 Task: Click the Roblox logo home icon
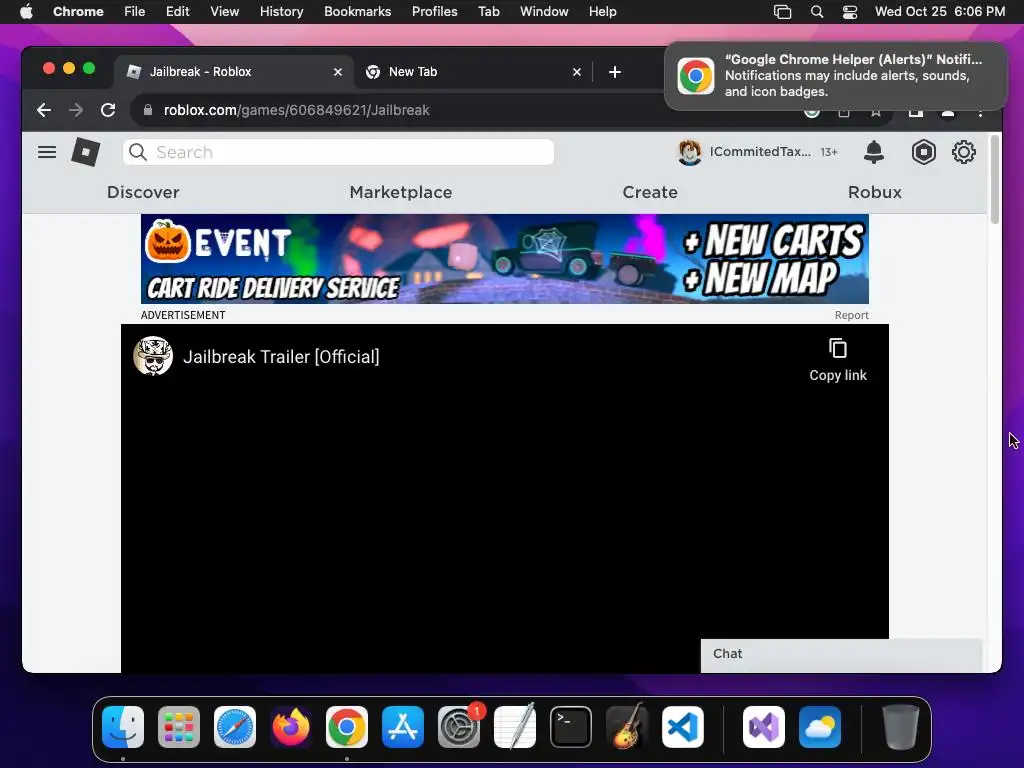[86, 152]
